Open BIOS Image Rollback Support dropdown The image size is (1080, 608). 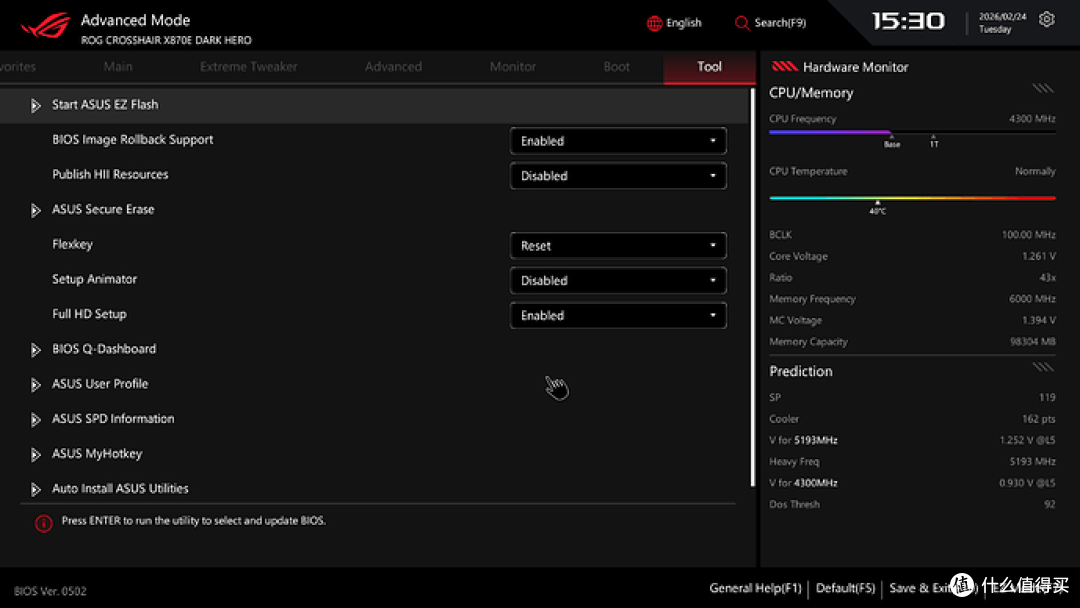tap(618, 140)
